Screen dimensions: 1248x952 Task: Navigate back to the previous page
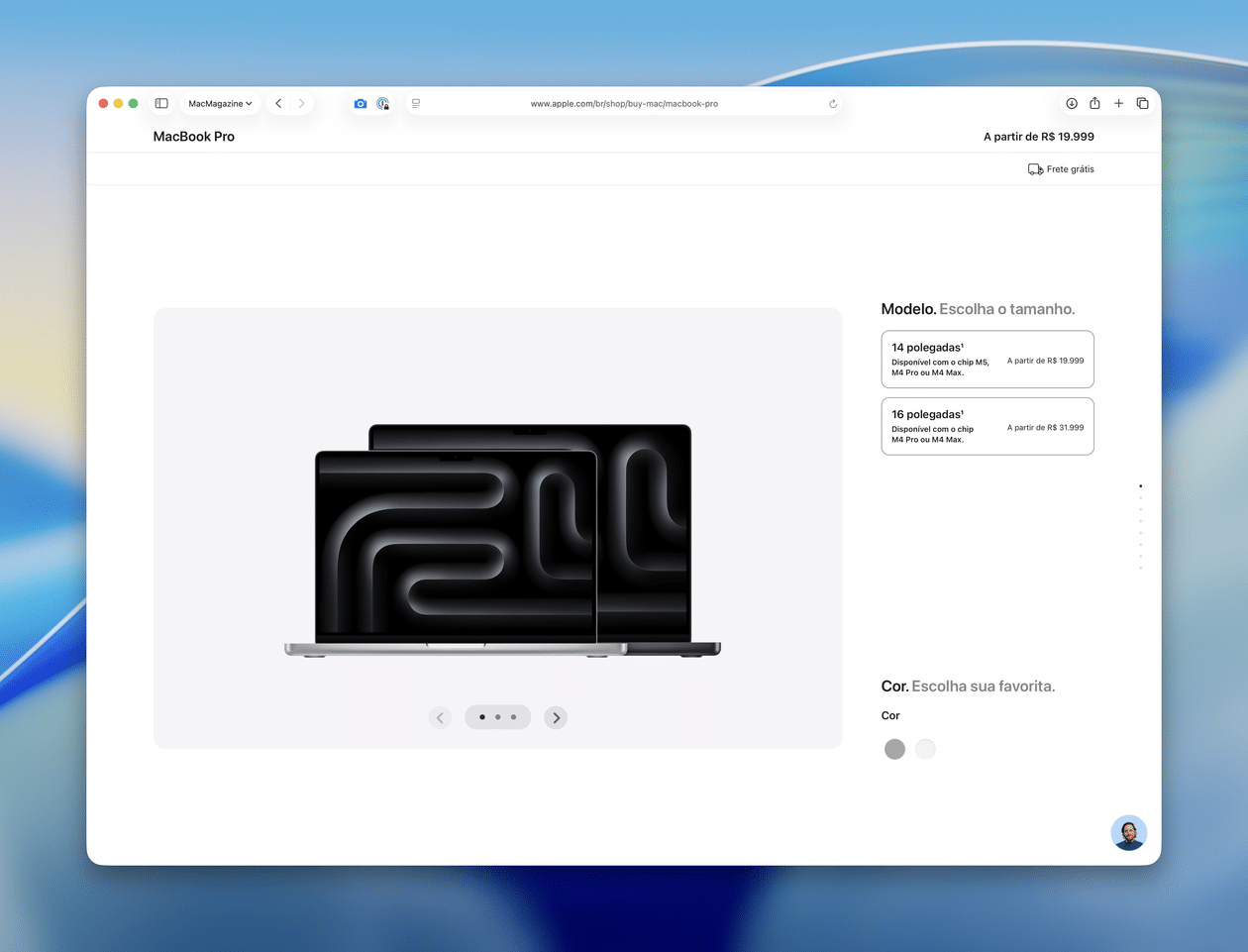tap(278, 103)
